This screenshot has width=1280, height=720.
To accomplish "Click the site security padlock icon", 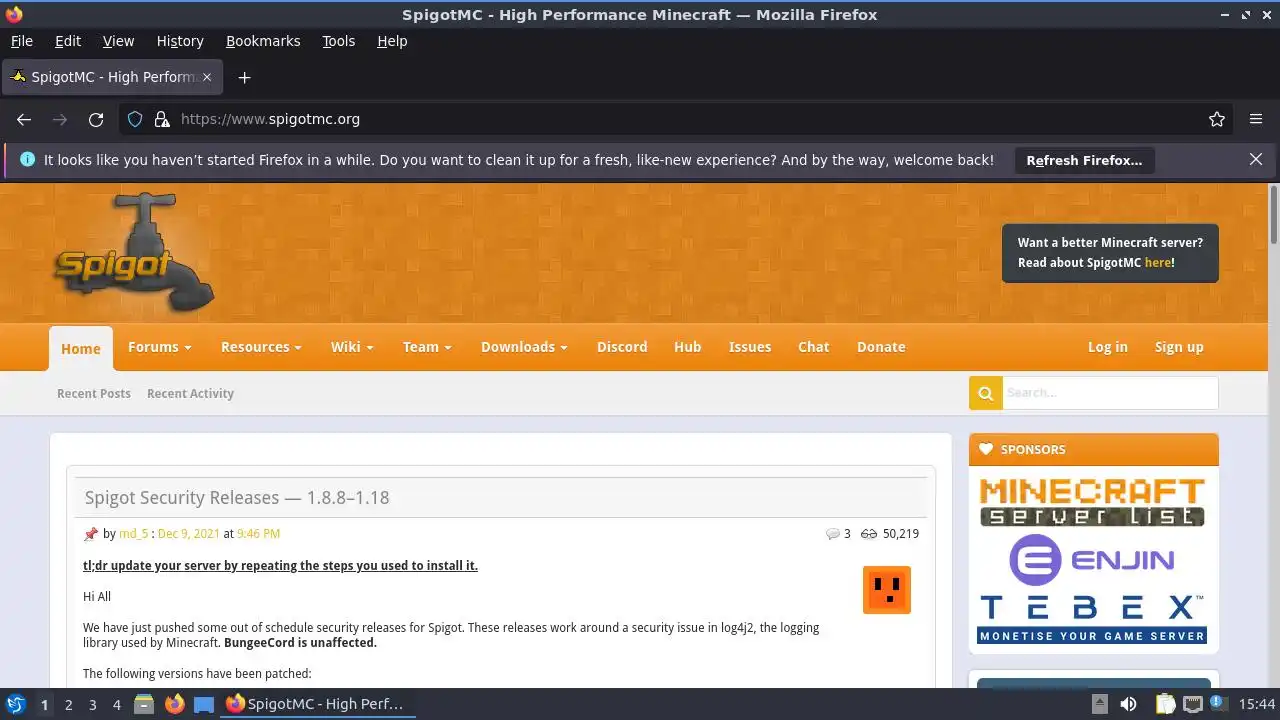I will 162,119.
